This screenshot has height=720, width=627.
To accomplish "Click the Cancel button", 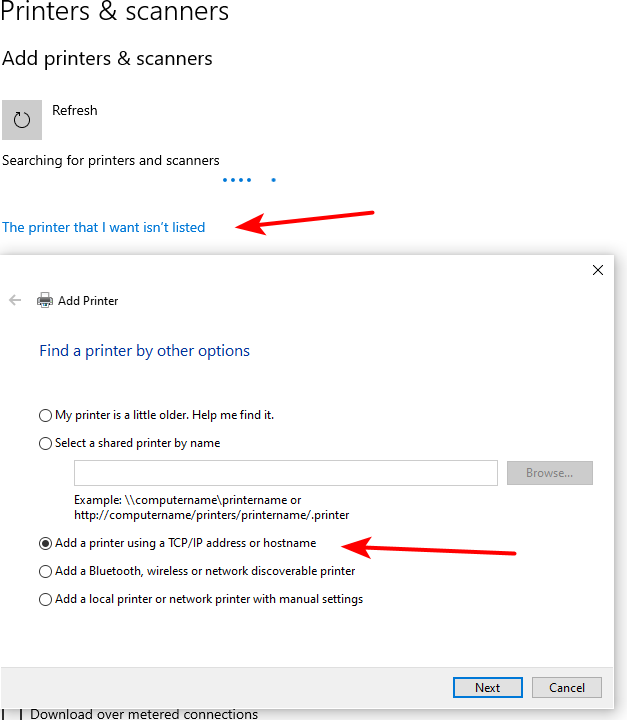I will 567,687.
